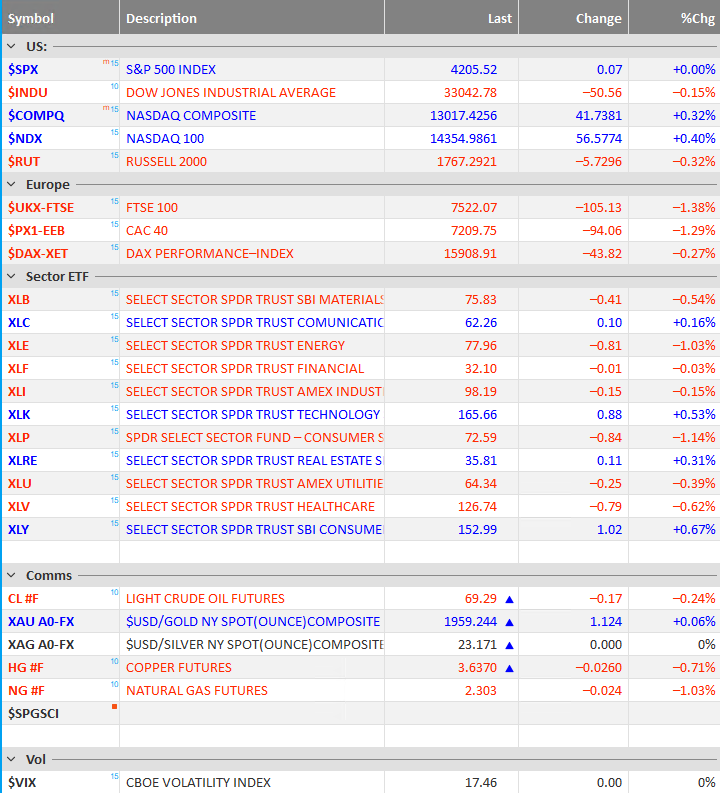Image resolution: width=720 pixels, height=793 pixels.
Task: Select the $INDU symbol
Action: click(28, 93)
